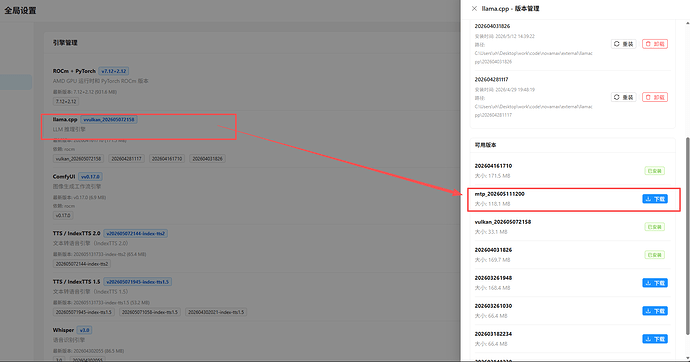Click drawer title llama.cpp - 版本管理
The image size is (690, 362).
[x=510, y=8]
